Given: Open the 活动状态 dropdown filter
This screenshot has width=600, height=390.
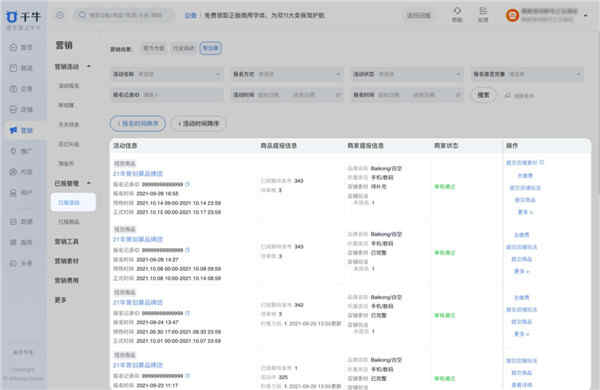Looking at the screenshot, I should click(408, 74).
